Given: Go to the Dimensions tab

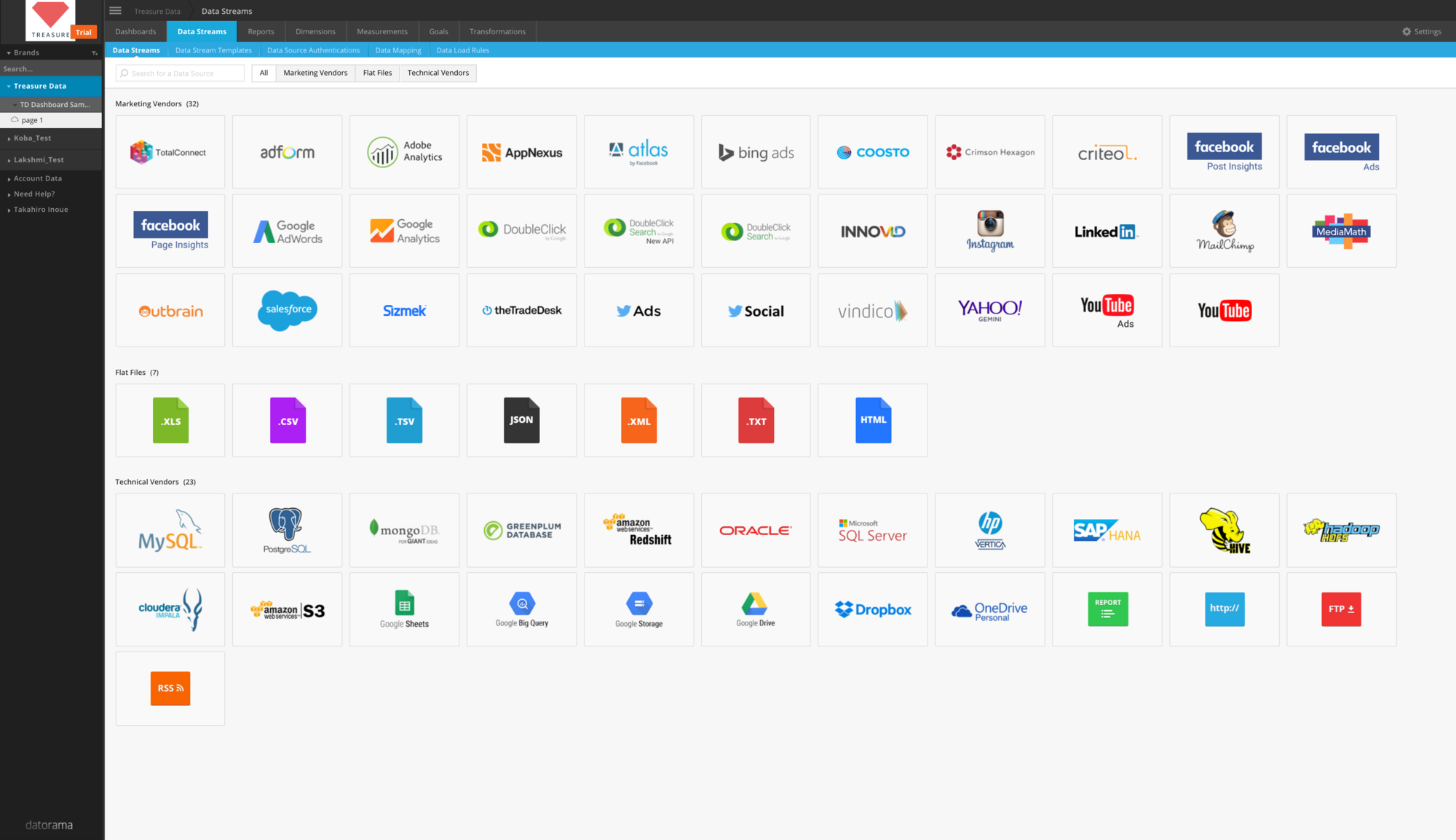Looking at the screenshot, I should click(315, 31).
